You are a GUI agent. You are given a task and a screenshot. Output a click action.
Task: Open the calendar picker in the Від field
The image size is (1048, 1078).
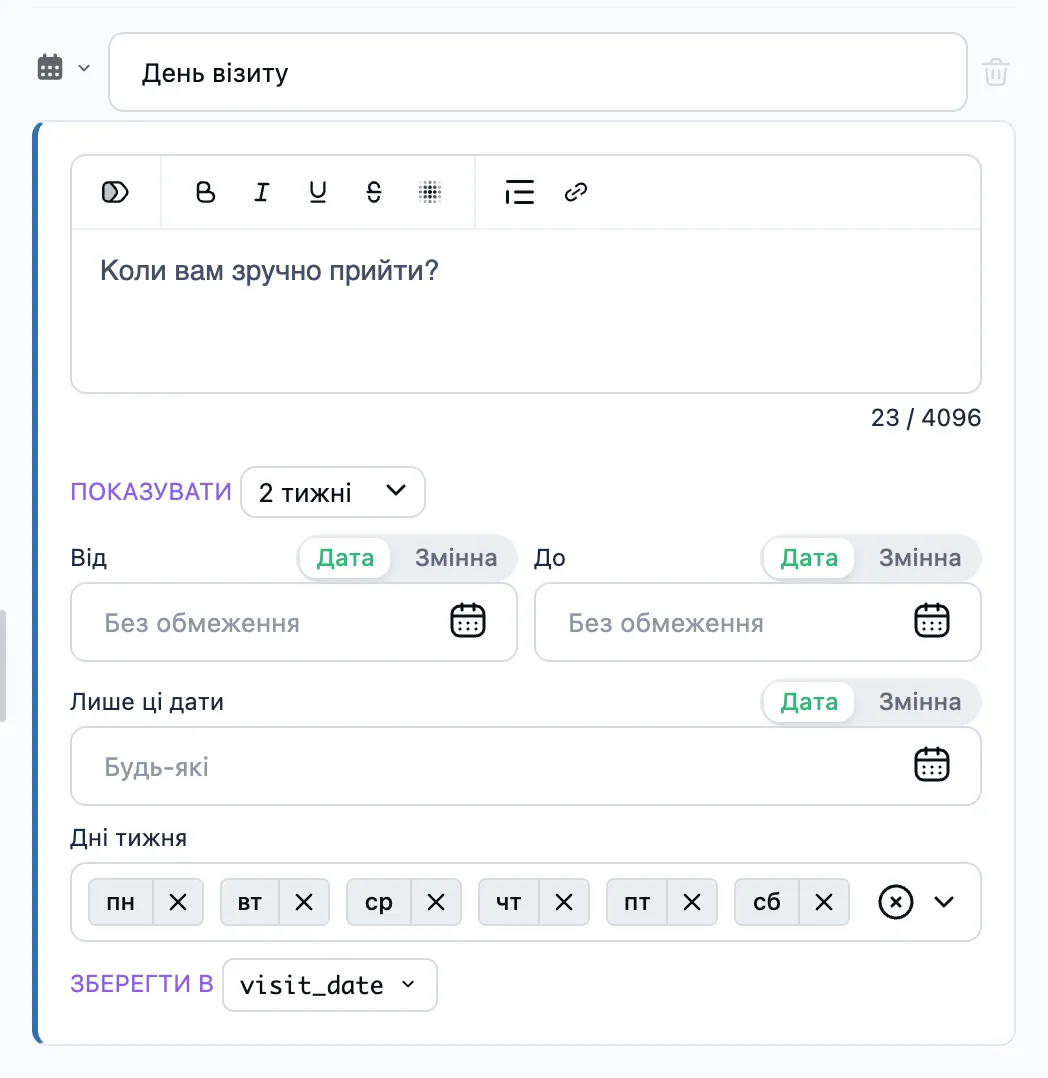pos(468,621)
